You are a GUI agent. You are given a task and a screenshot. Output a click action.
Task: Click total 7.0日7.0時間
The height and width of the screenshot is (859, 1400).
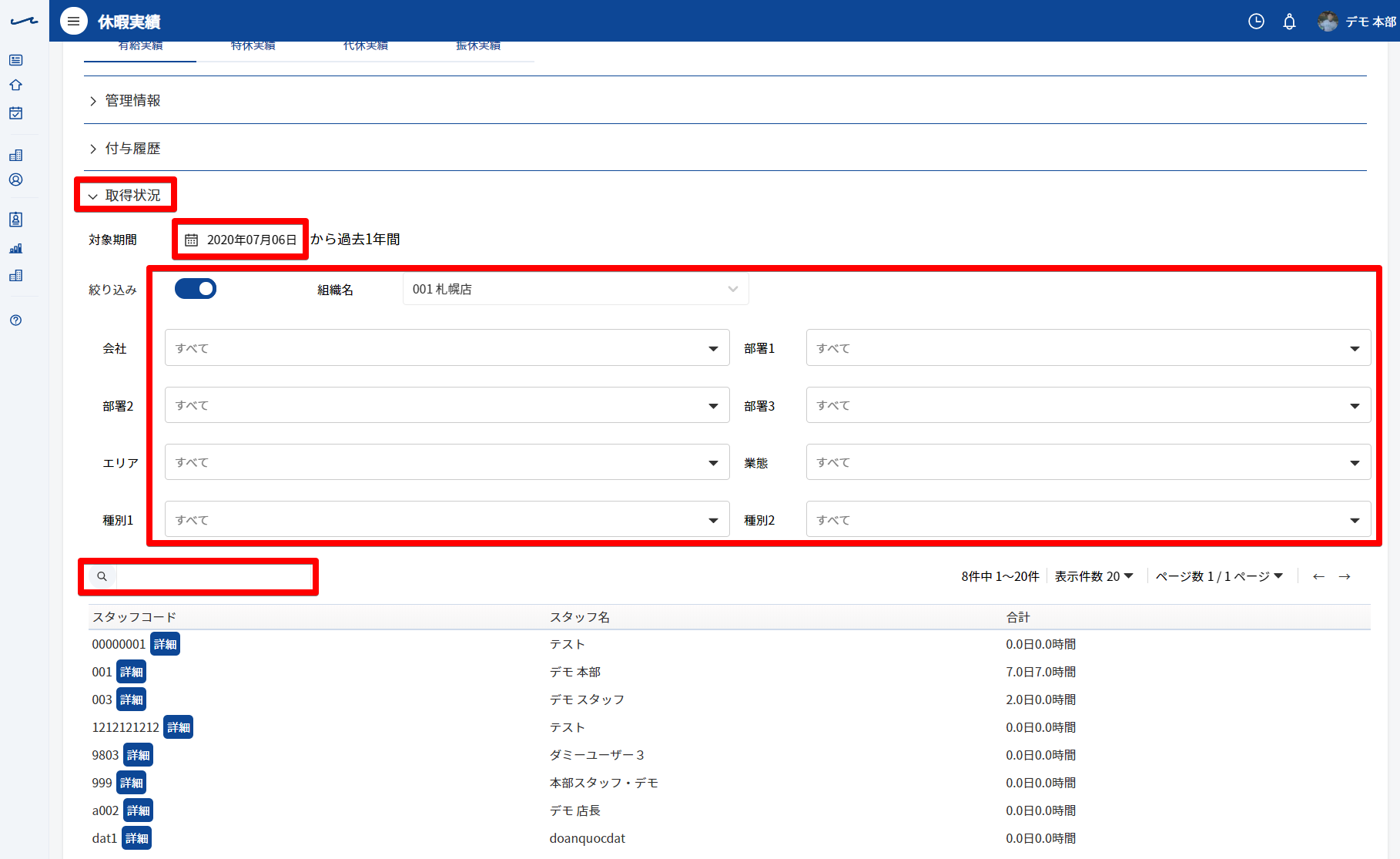pos(1040,672)
